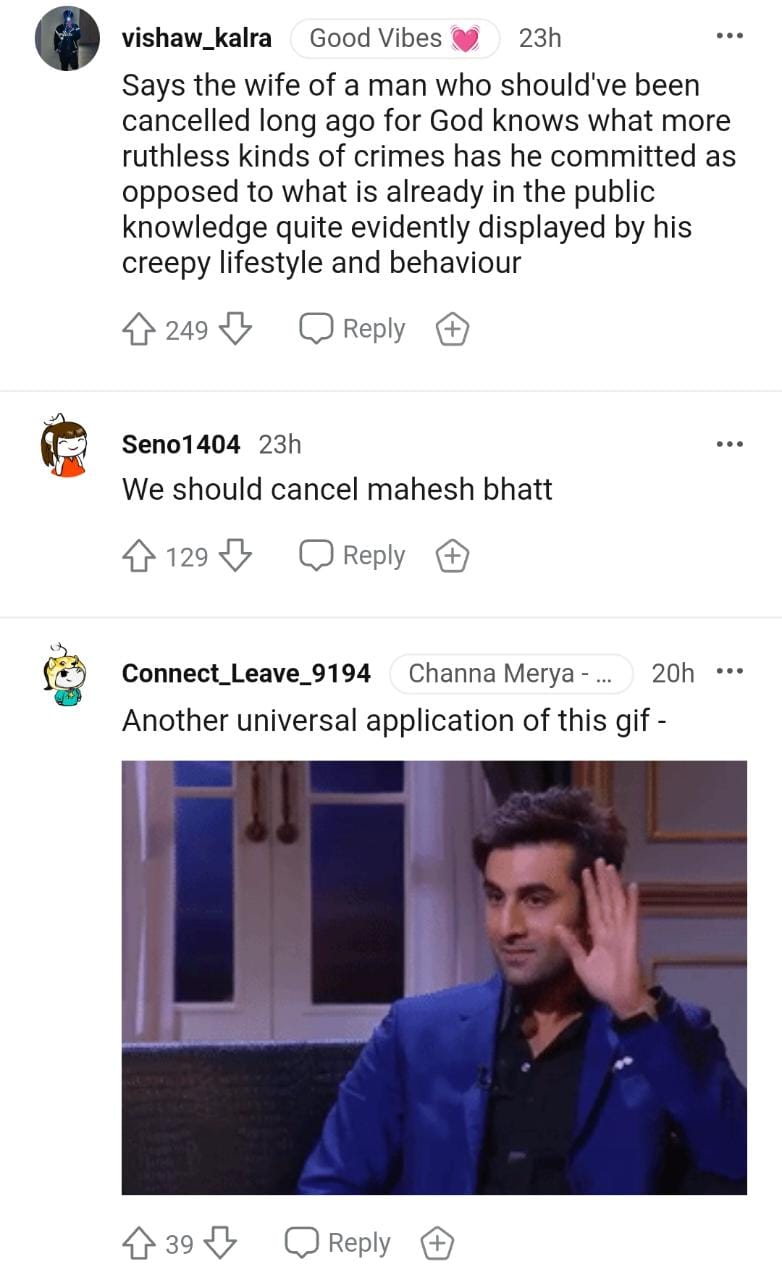
Task: Give award on Connect_Leave_9194's comment
Action: [x=437, y=1243]
